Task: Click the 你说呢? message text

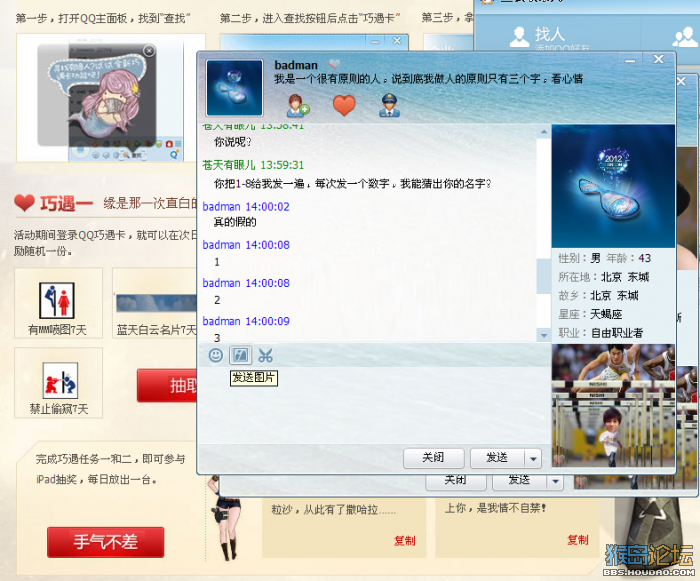Action: point(233,142)
